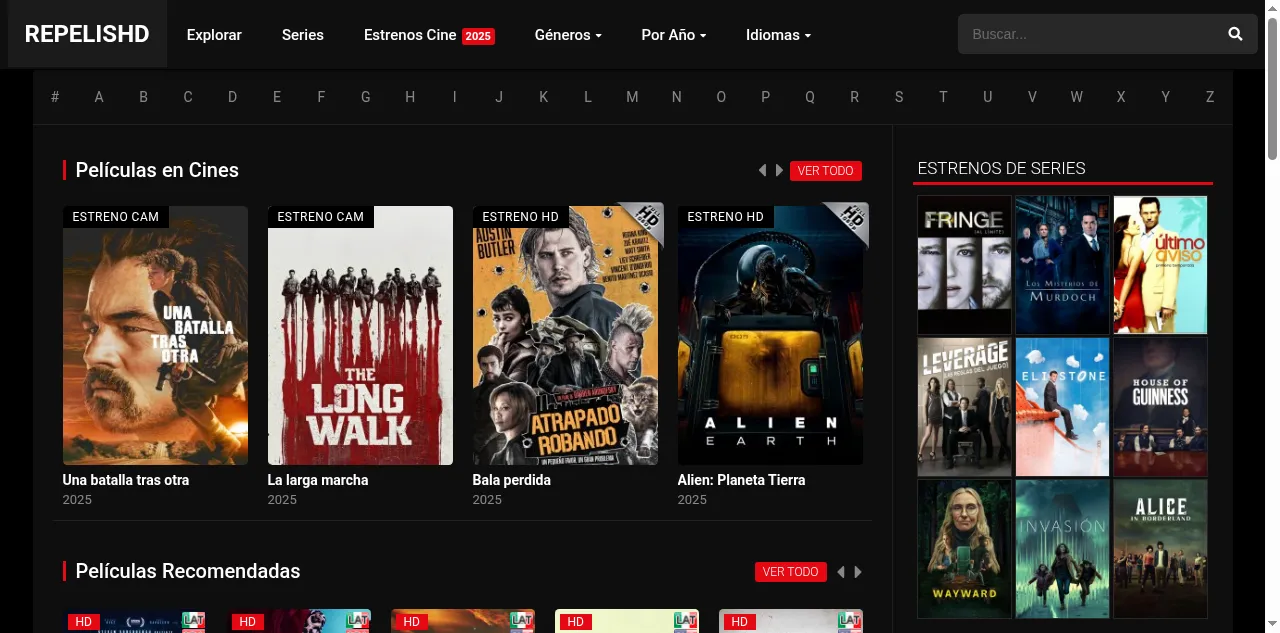Open the Último Aviso series thumbnail
This screenshot has width=1280, height=633.
click(x=1160, y=265)
